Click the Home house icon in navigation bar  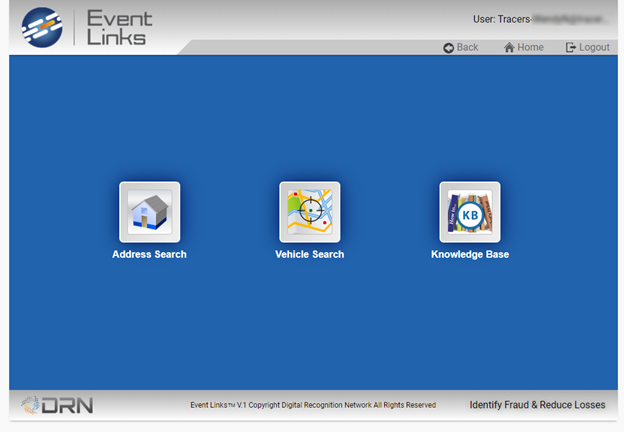pos(509,48)
